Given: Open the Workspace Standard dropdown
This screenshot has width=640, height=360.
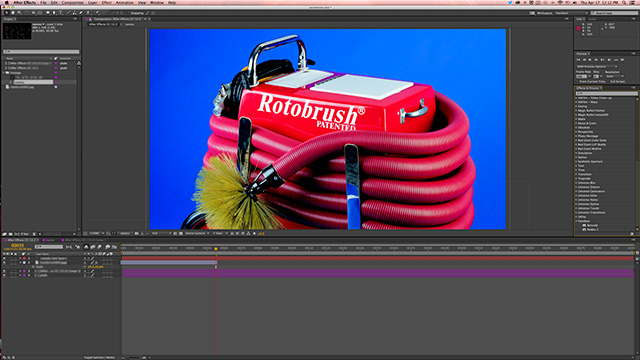Looking at the screenshot, I should tap(571, 13).
